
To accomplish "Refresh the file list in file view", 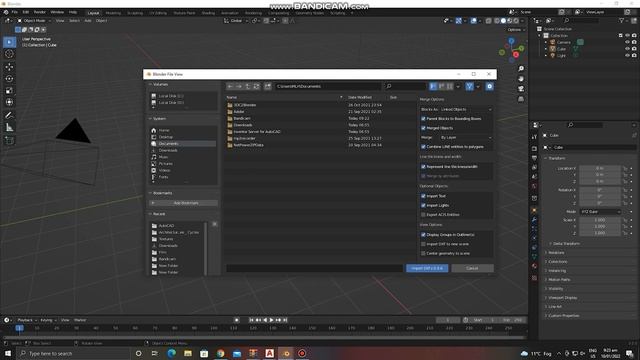I will 256,87.
